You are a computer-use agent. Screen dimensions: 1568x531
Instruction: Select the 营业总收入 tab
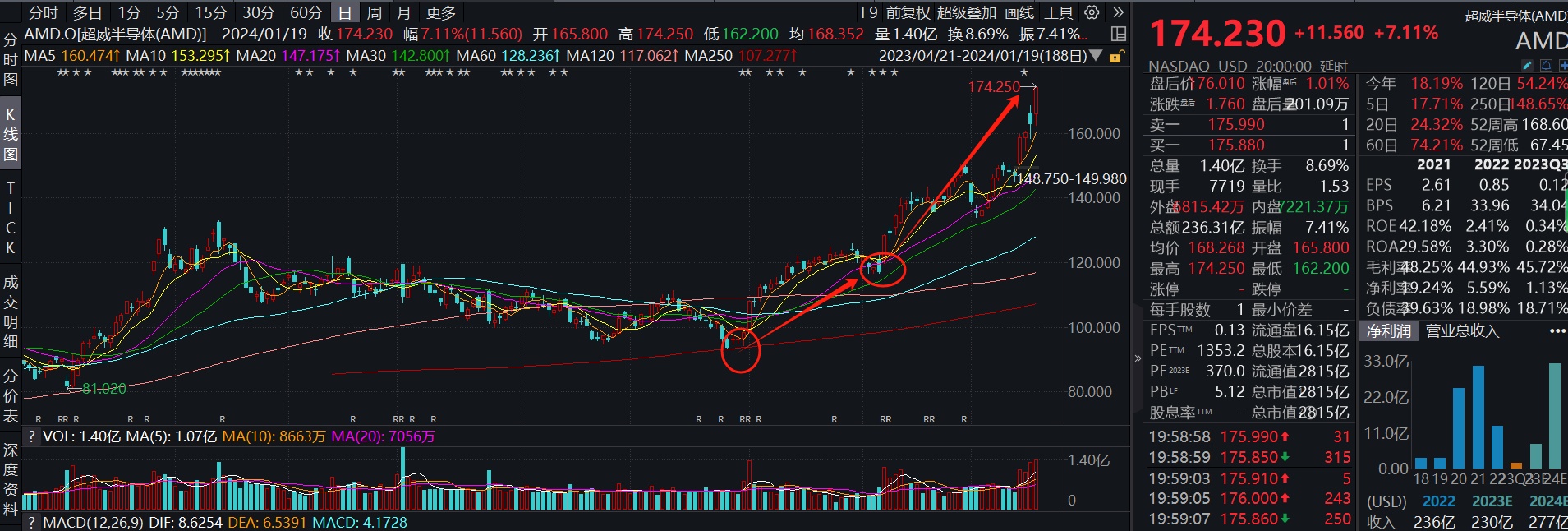pyautogui.click(x=1462, y=331)
